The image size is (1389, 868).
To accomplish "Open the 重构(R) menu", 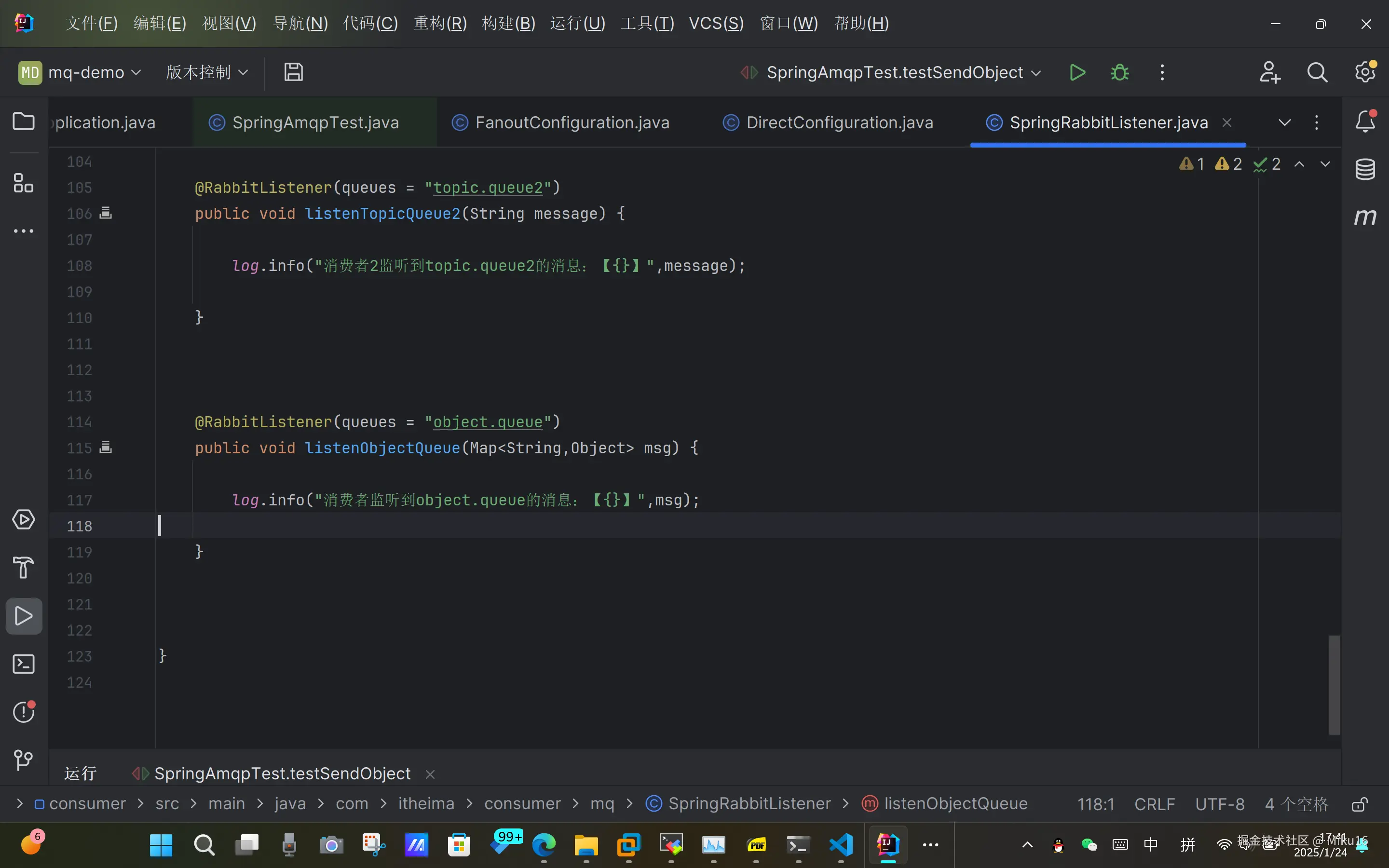I will tap(440, 24).
